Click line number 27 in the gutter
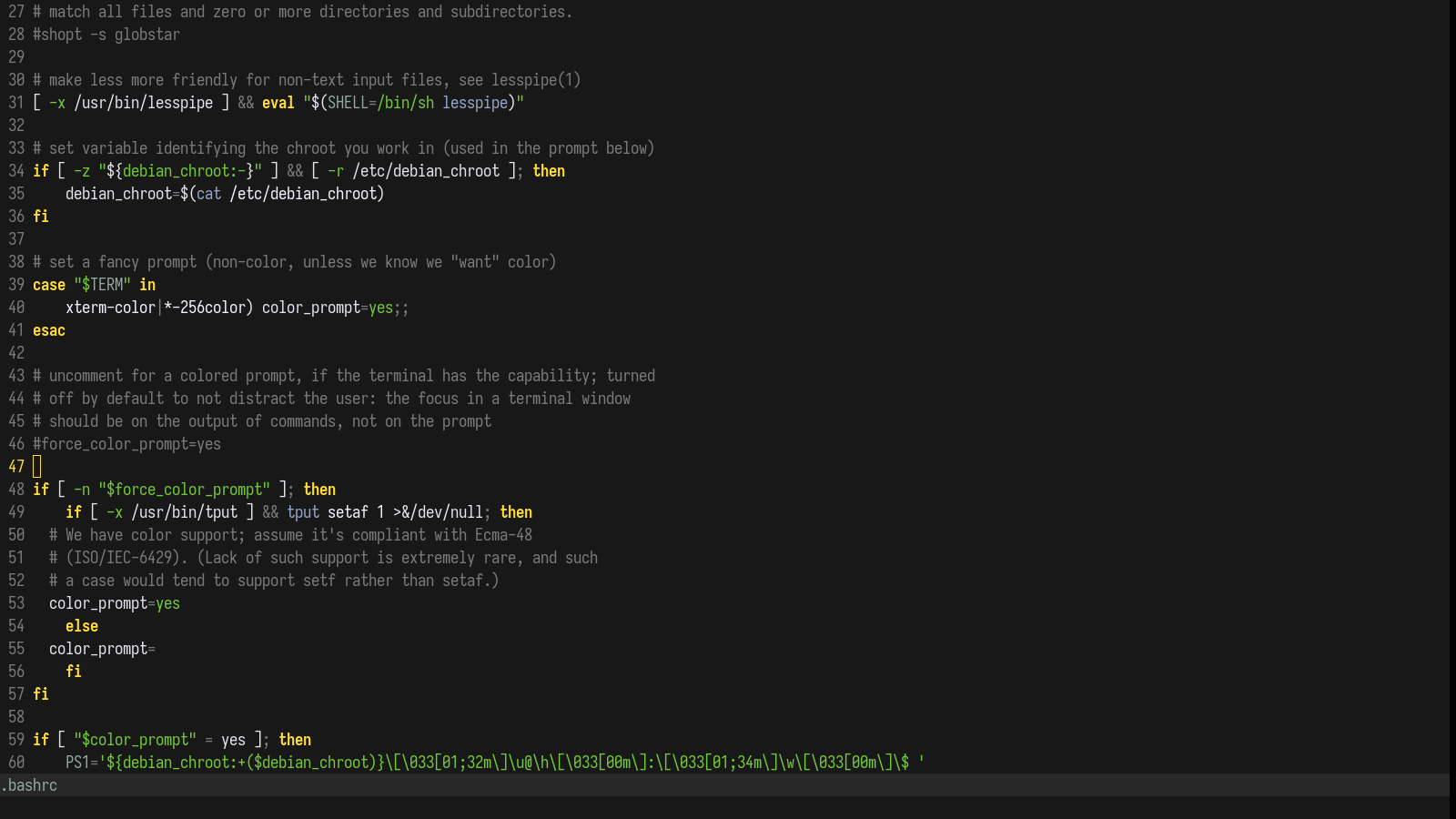Viewport: 1456px width, 819px height. tap(16, 12)
